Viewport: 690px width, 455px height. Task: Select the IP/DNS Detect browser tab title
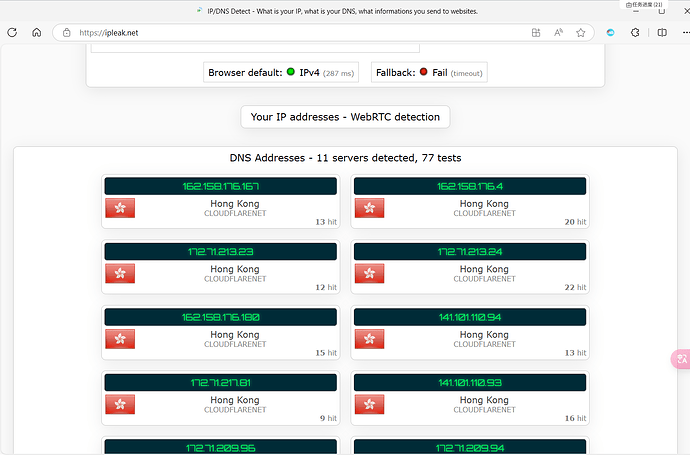[x=342, y=11]
